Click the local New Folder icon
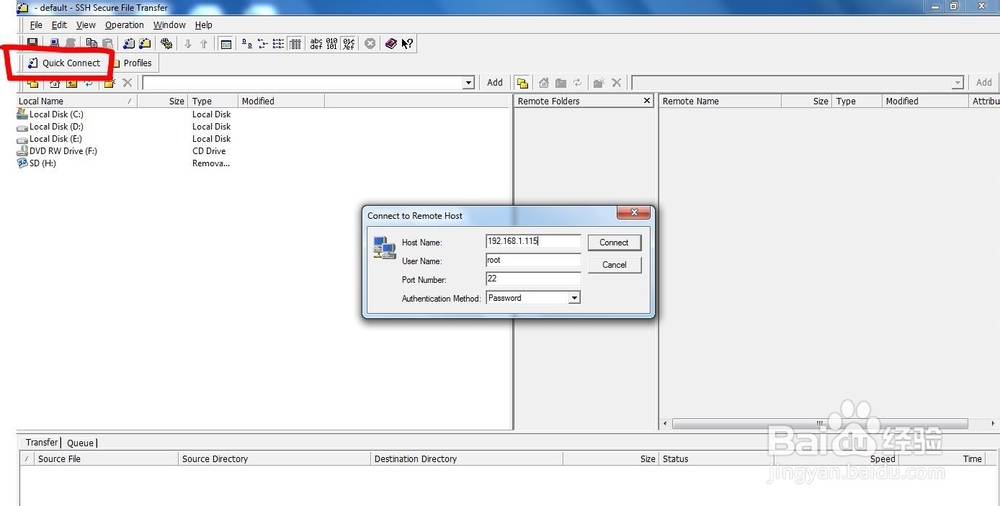 point(109,83)
